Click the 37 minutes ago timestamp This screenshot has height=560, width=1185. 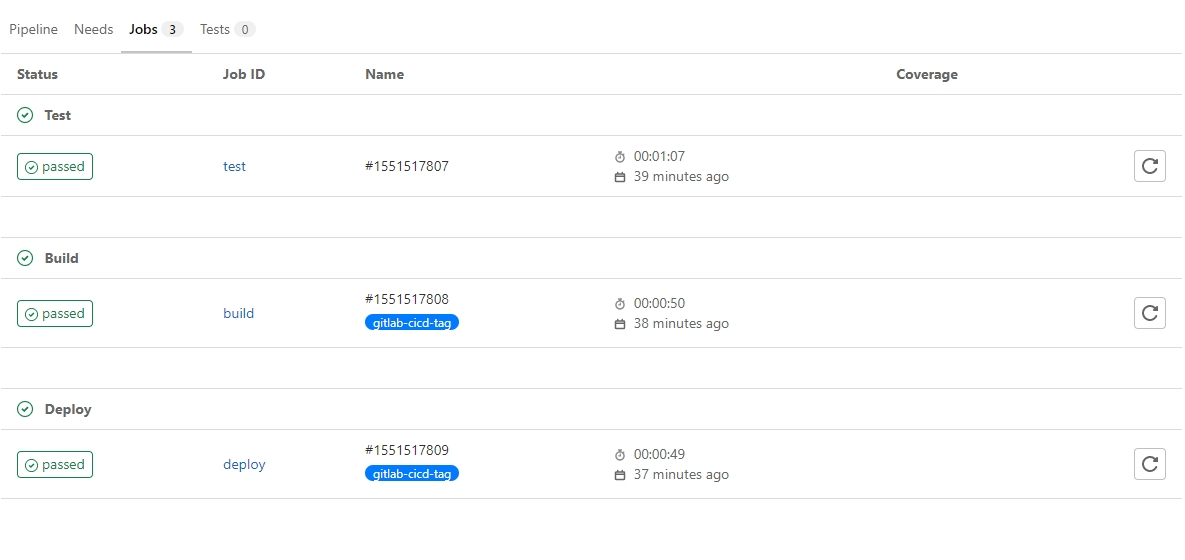click(681, 475)
